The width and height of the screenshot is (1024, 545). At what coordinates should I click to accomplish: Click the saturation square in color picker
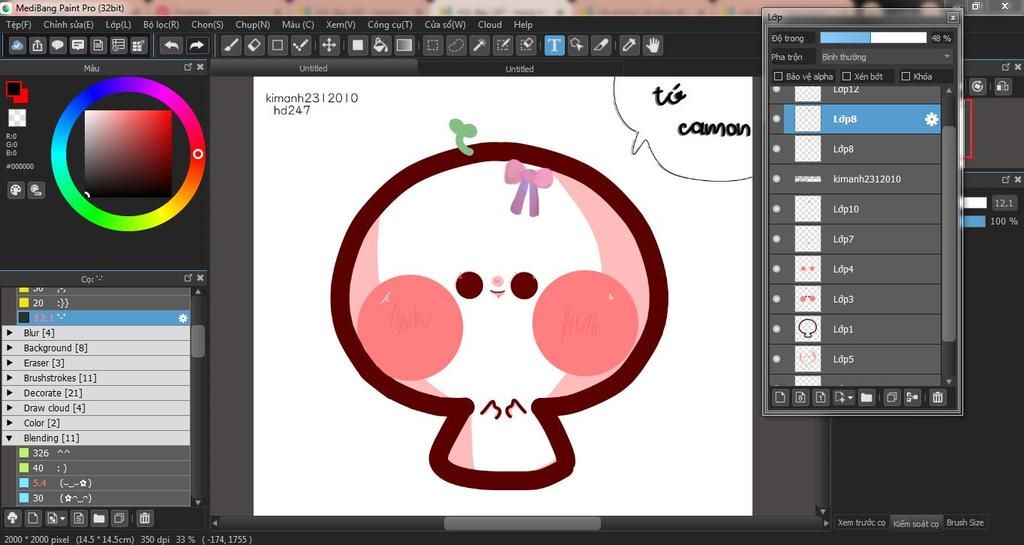tap(128, 153)
